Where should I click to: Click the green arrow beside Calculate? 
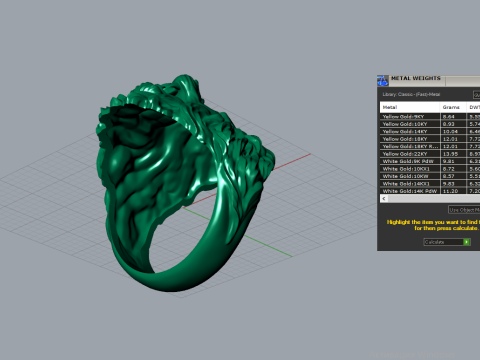pos(467,242)
